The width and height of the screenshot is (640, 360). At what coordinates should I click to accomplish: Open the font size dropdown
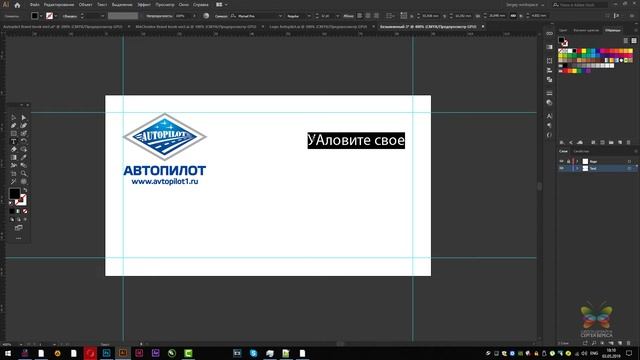338,16
